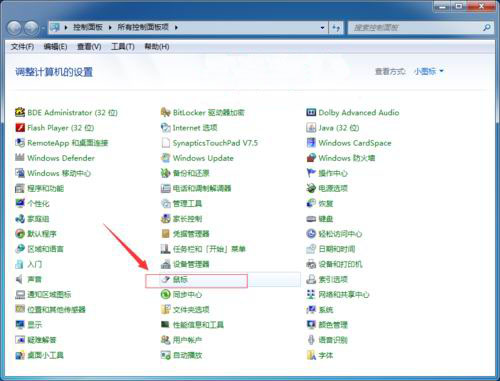Image resolution: width=500 pixels, height=381 pixels.
Task: Open 疑难解答 link
Action: tap(42, 340)
